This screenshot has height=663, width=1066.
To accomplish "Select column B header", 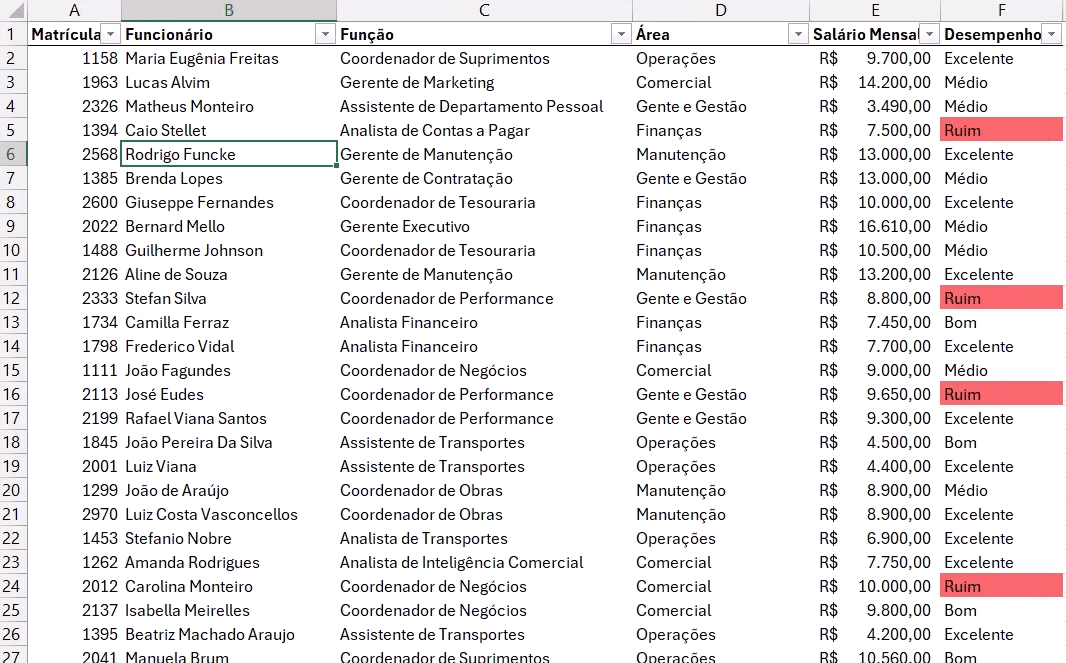I will (x=229, y=10).
